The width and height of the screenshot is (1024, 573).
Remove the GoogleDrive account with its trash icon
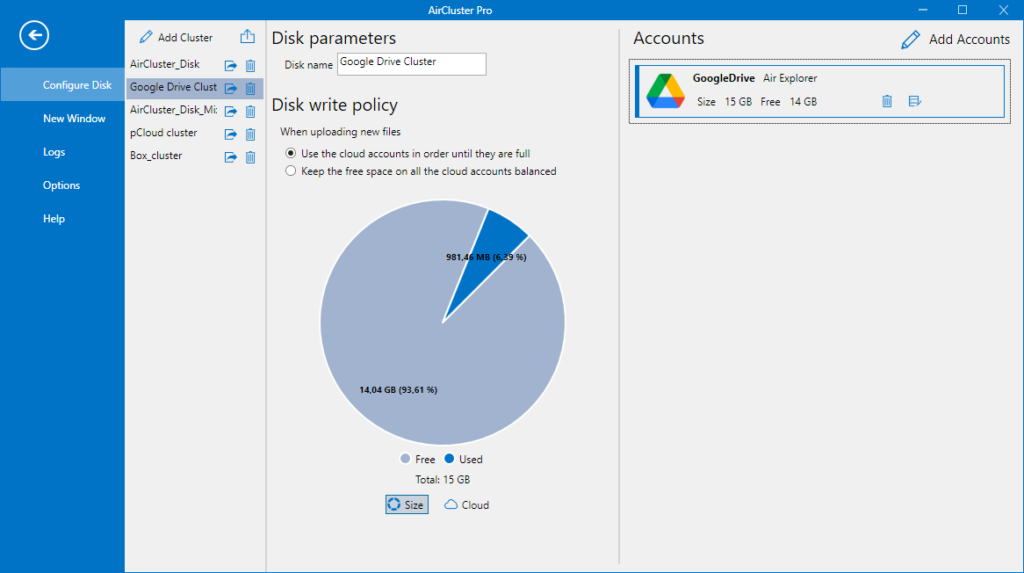click(x=887, y=101)
